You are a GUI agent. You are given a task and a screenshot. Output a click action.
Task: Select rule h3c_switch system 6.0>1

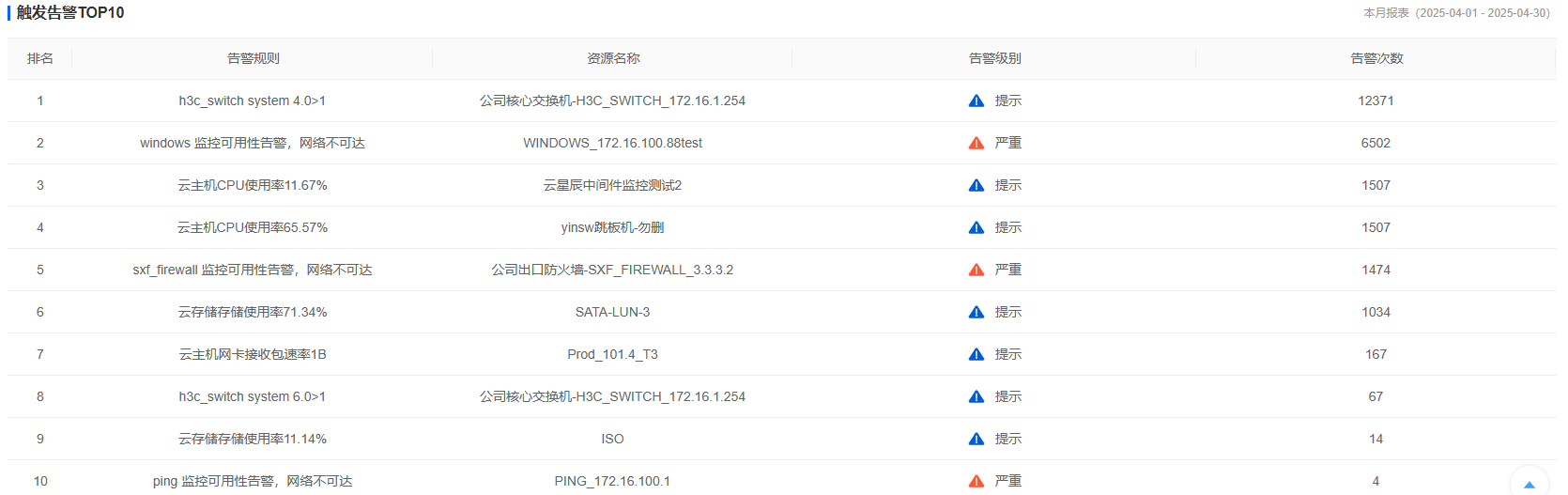(x=253, y=396)
